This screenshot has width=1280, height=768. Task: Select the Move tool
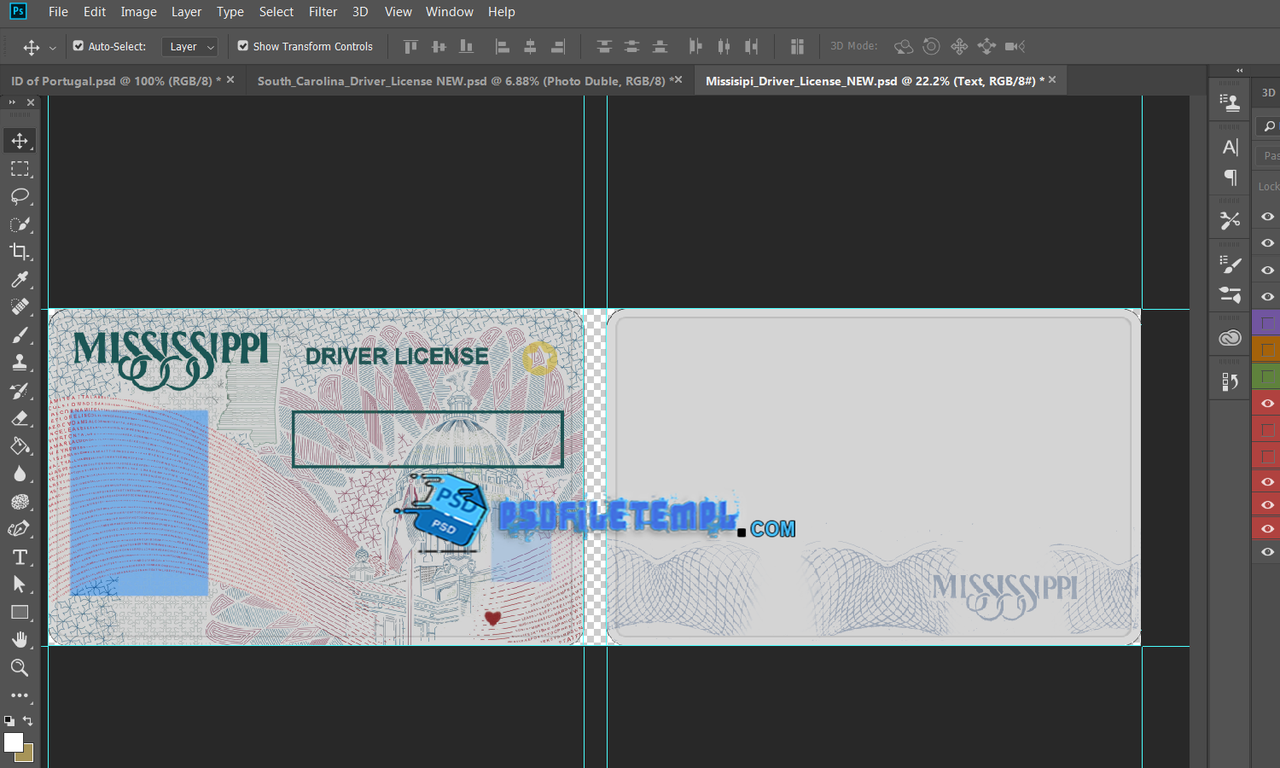[20, 141]
